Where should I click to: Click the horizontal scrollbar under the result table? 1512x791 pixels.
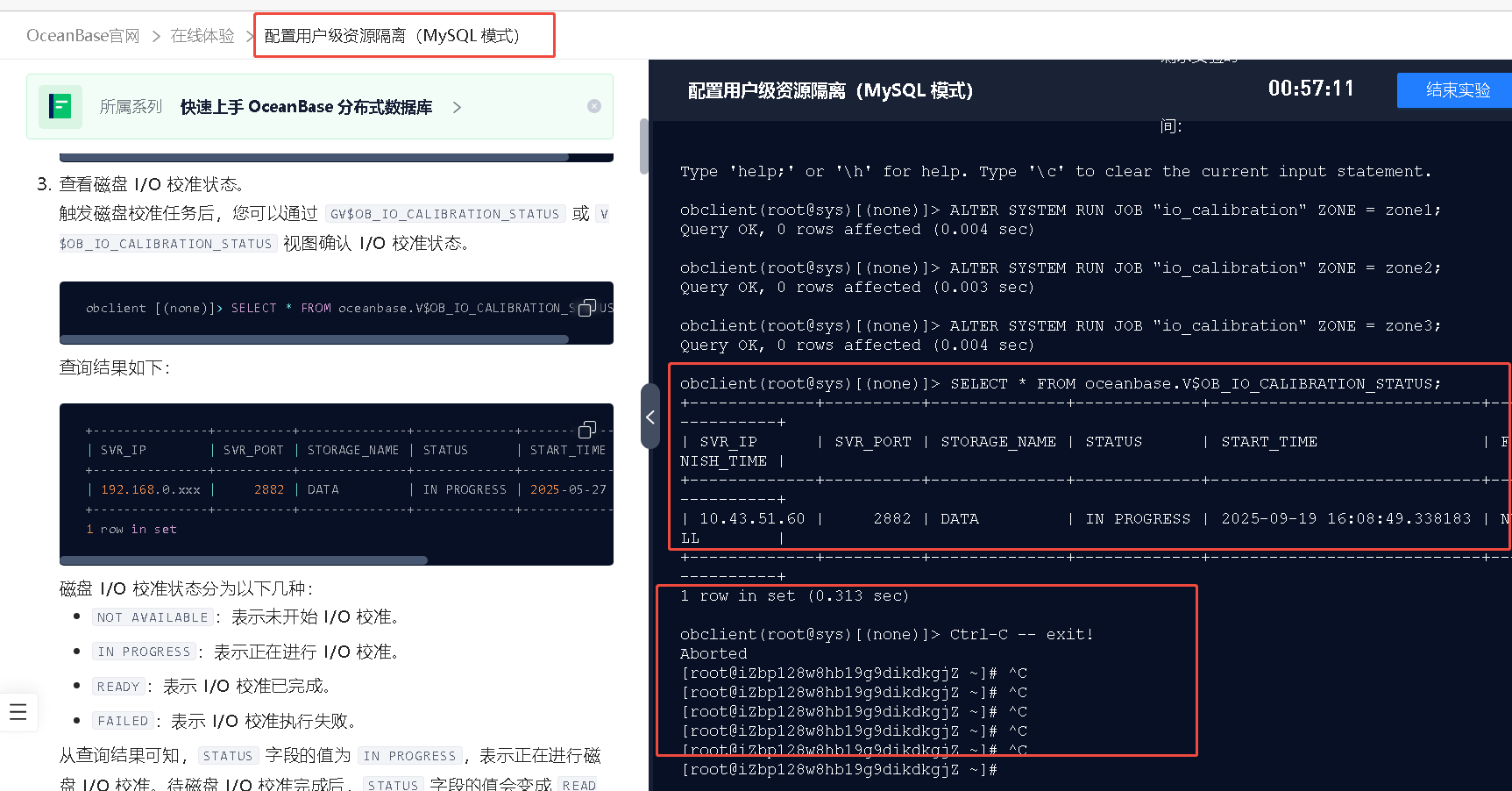[245, 560]
